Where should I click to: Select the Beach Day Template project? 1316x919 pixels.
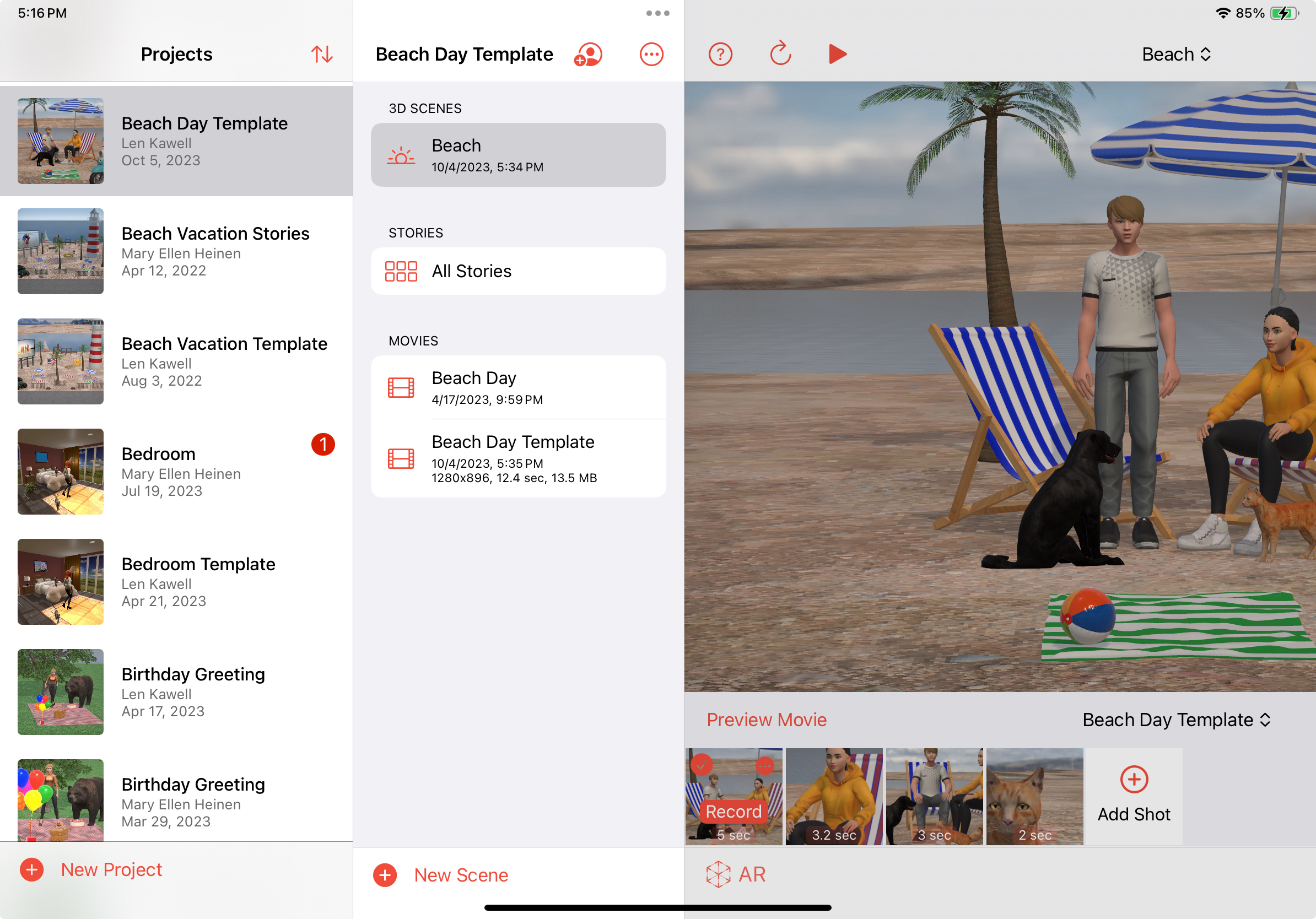point(176,141)
